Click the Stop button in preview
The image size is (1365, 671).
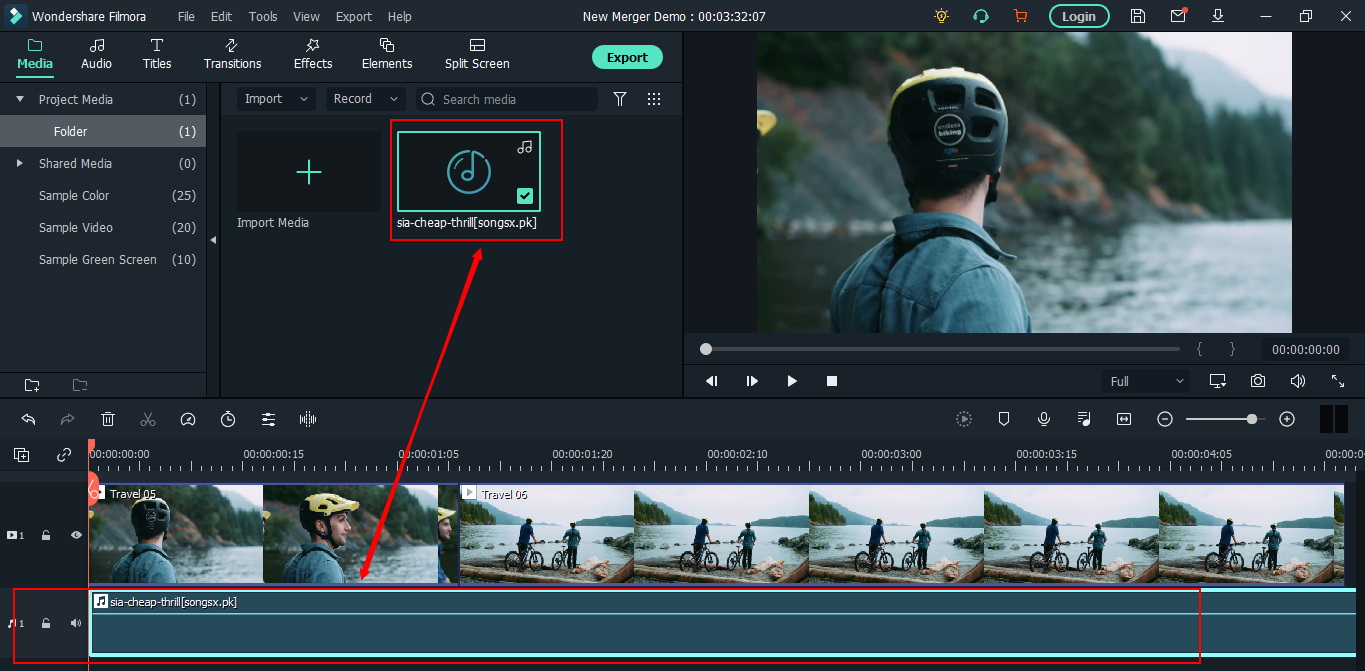pos(832,381)
